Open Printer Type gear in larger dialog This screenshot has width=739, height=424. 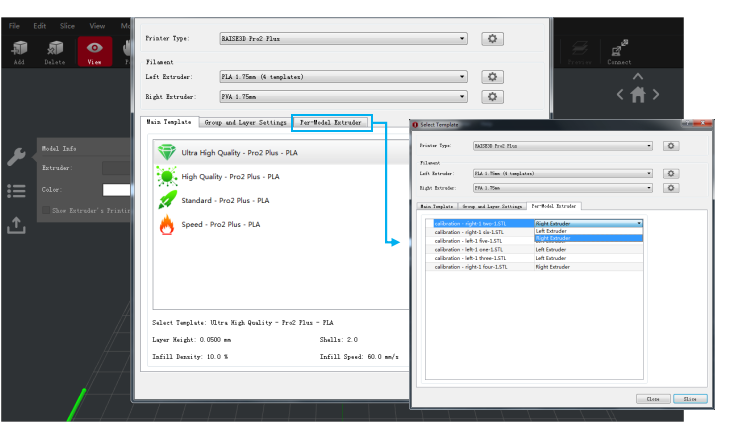[x=493, y=39]
